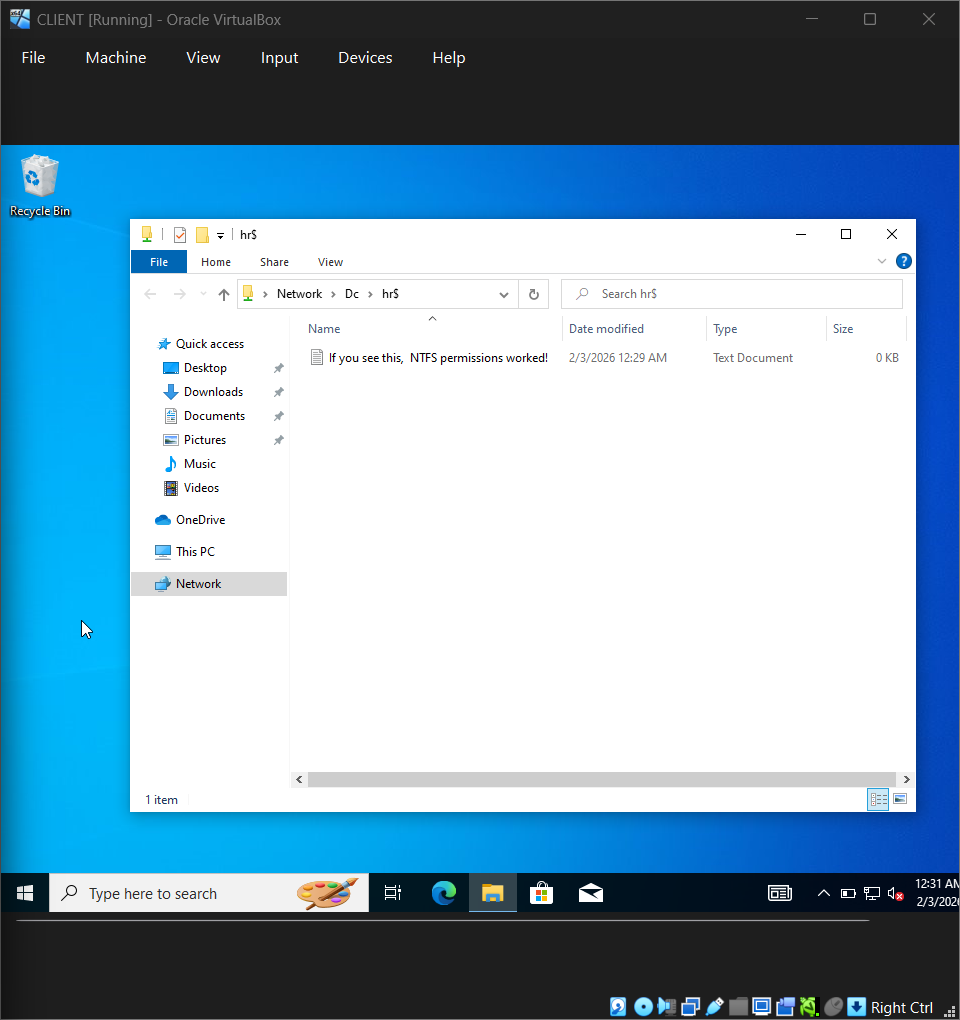Open Microsoft Store from the taskbar

[x=541, y=893]
